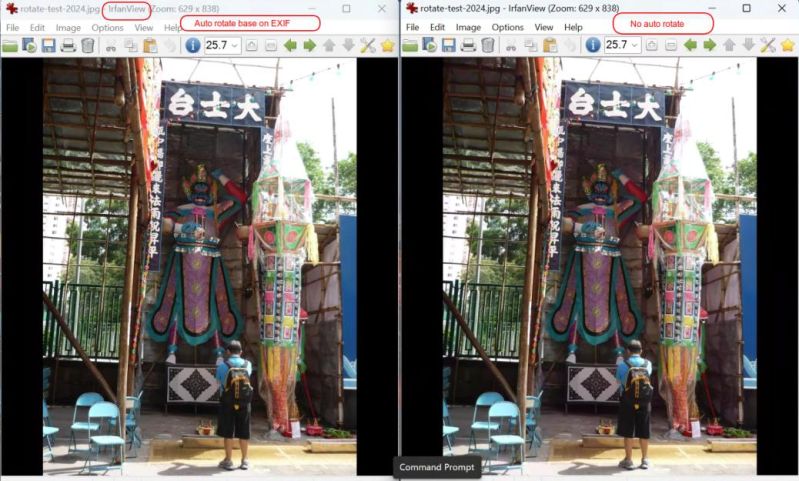Open Edit menu in left window
Viewport: 799px width, 481px height.
37,28
